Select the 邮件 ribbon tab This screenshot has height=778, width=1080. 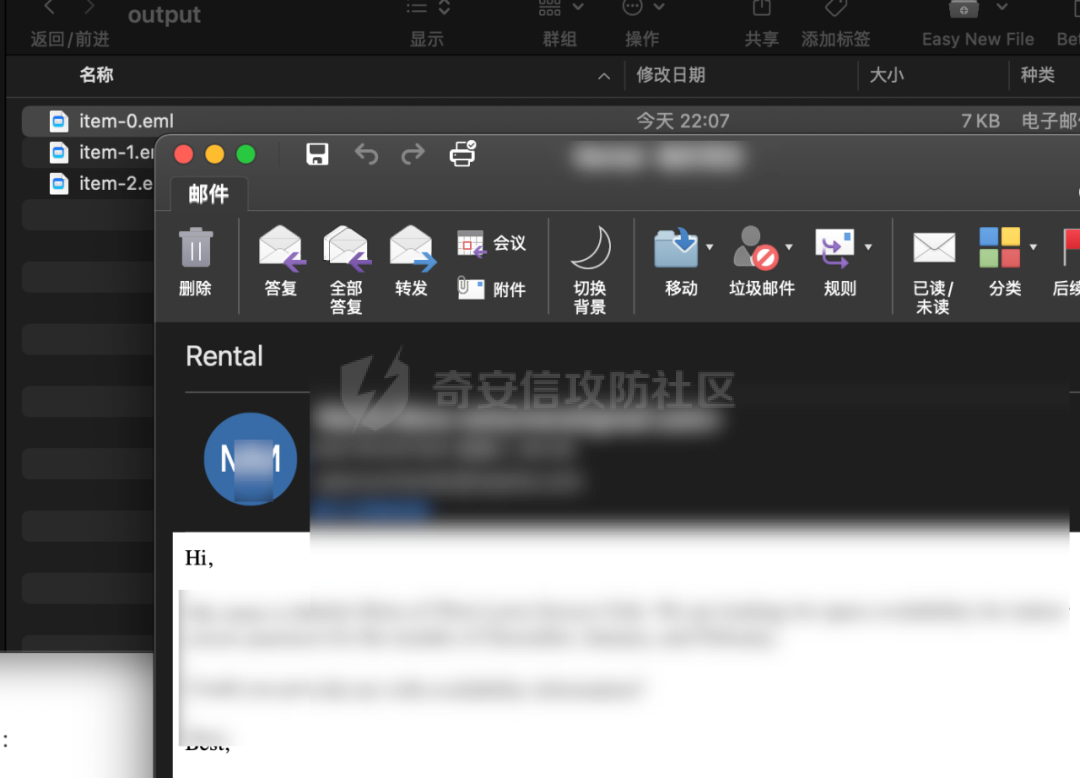(209, 194)
